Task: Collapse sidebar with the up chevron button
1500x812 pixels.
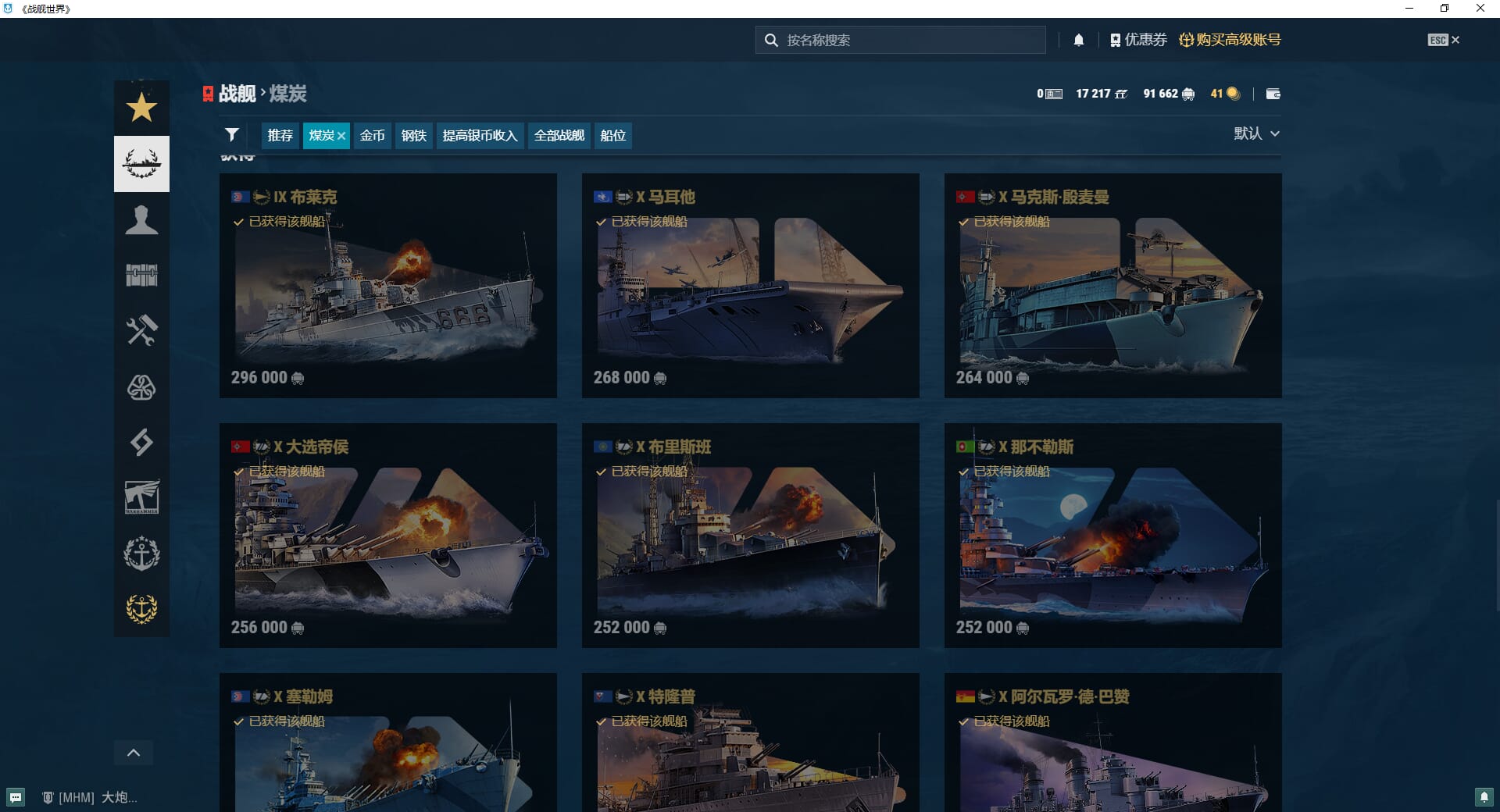Action: [x=134, y=753]
